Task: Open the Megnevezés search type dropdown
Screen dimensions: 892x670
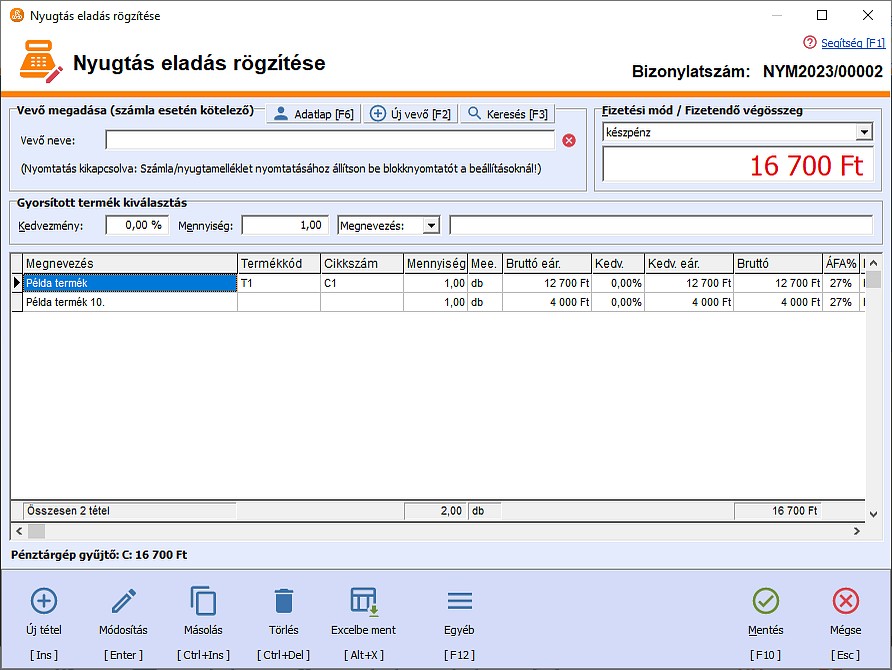Action: [x=431, y=226]
